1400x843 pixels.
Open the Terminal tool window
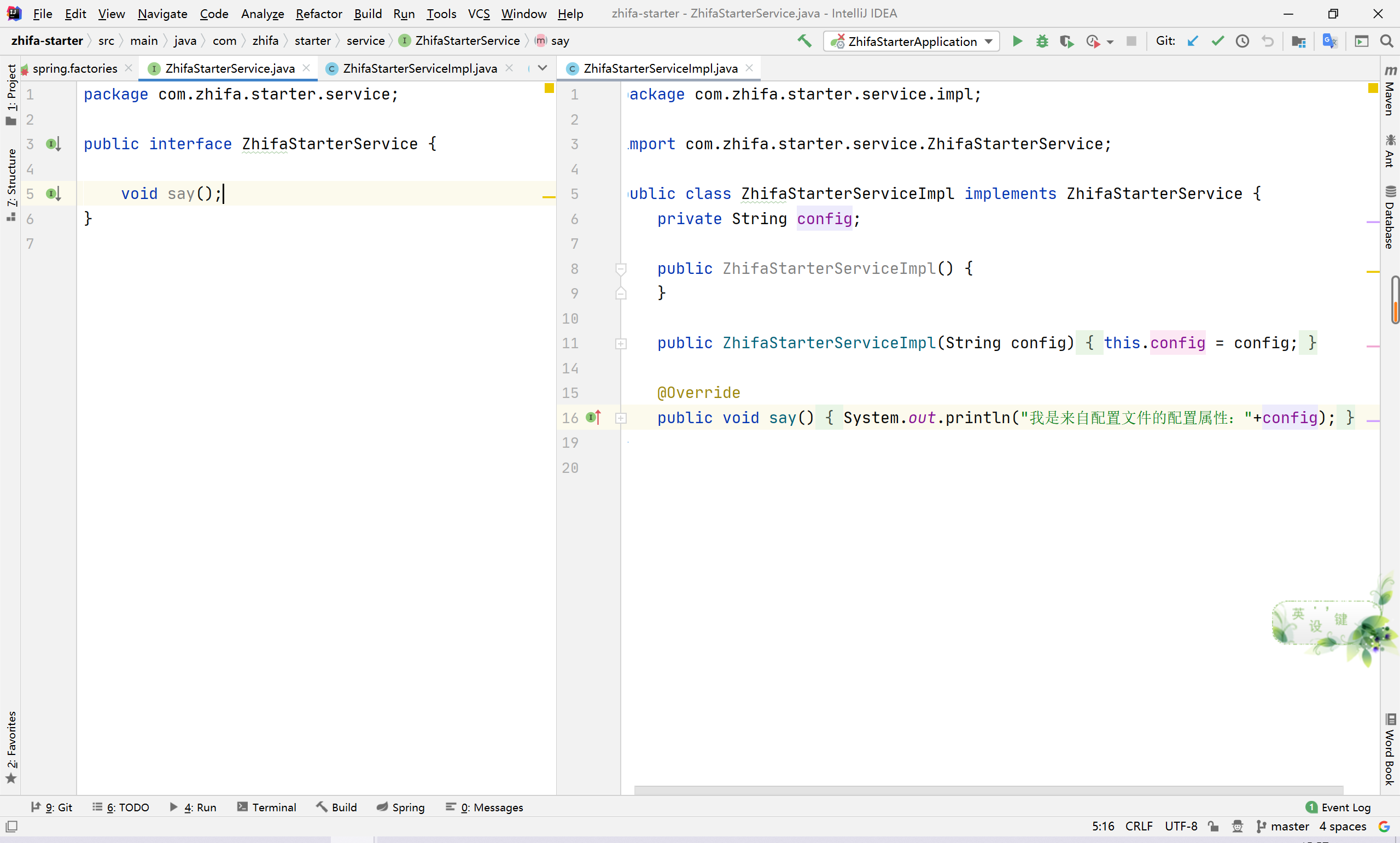point(266,807)
